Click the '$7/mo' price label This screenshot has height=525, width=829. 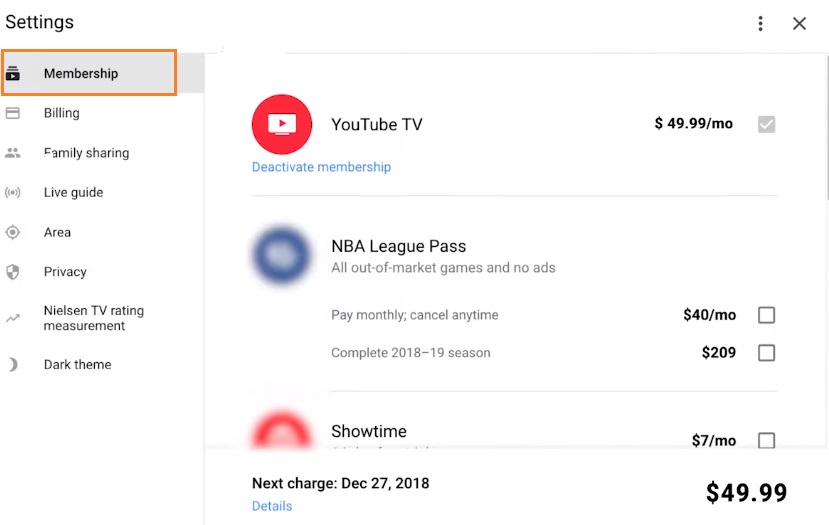pos(714,440)
